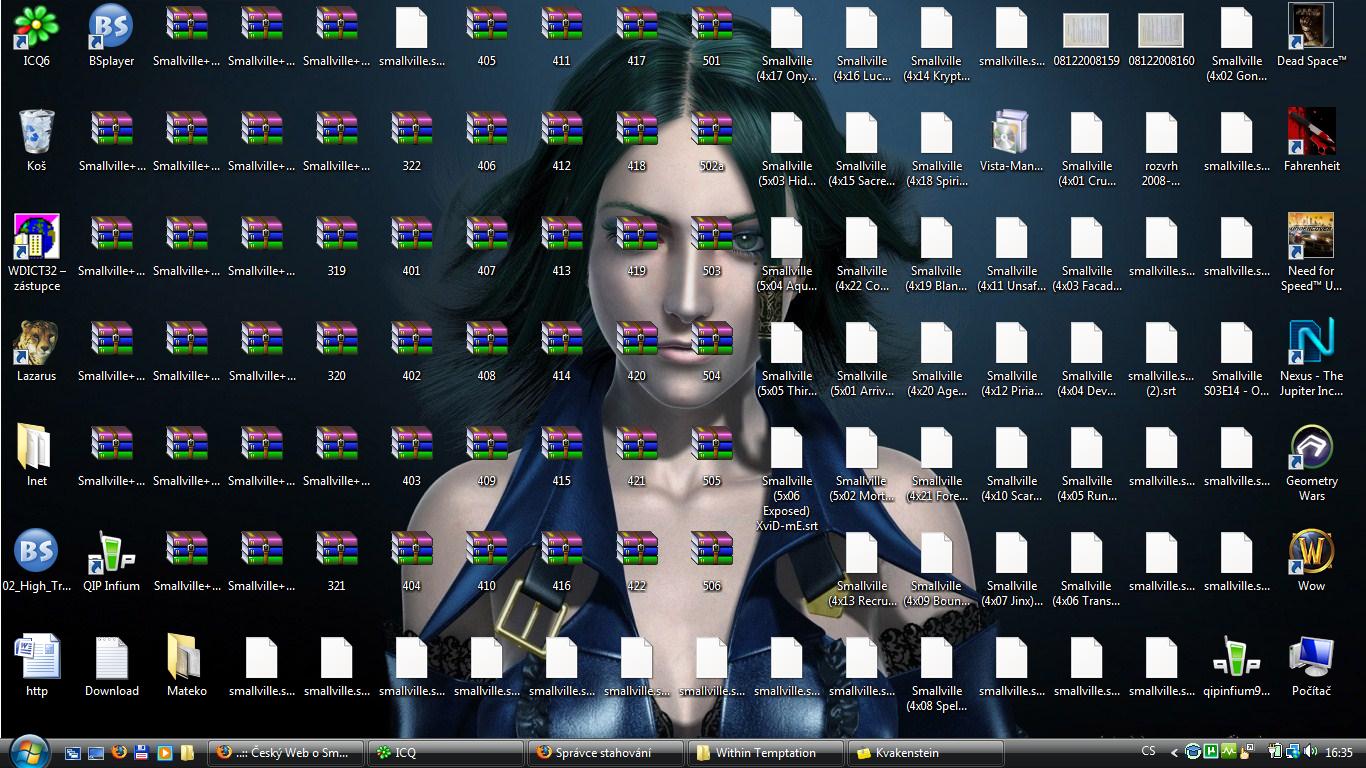Open the Počítač computer icon

point(1311,658)
